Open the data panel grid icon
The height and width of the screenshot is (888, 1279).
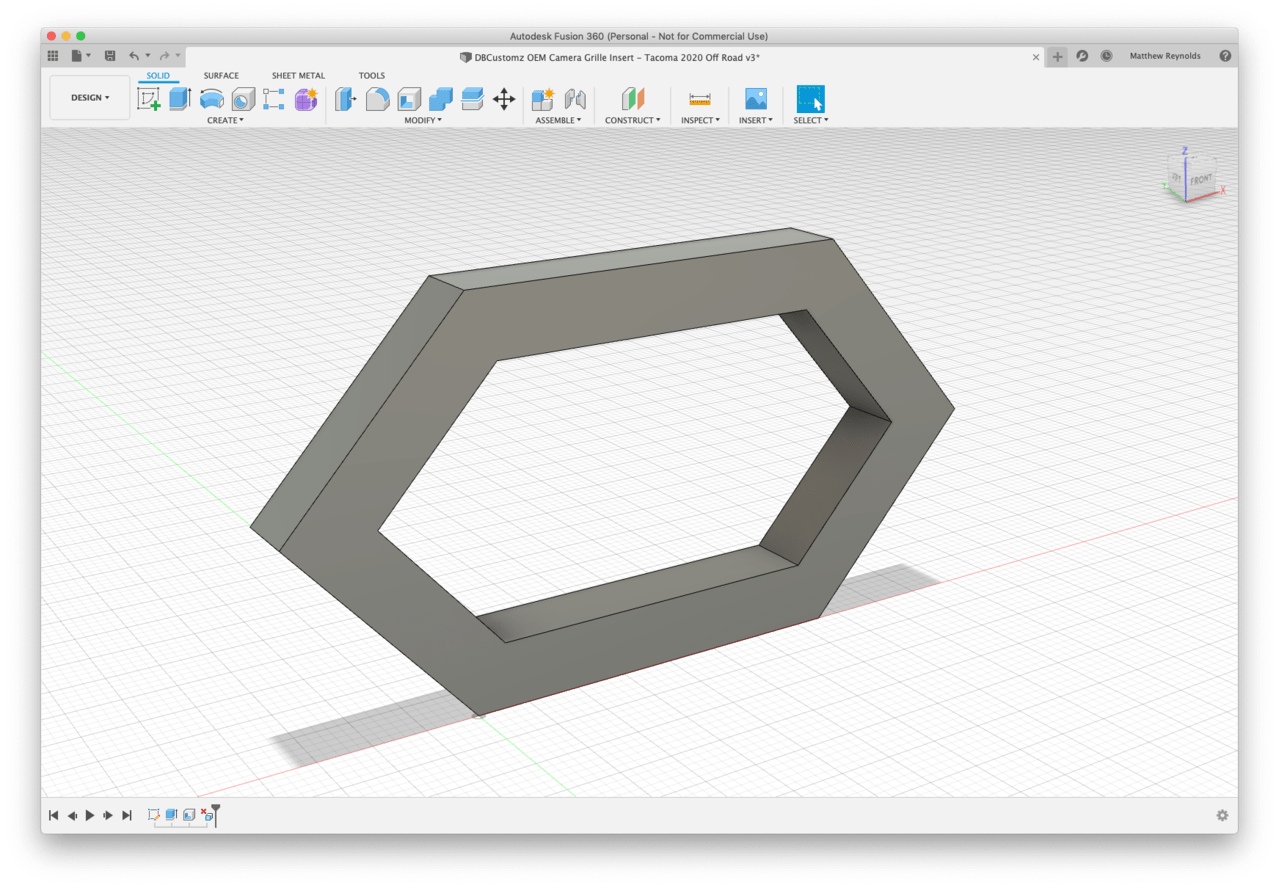53,56
